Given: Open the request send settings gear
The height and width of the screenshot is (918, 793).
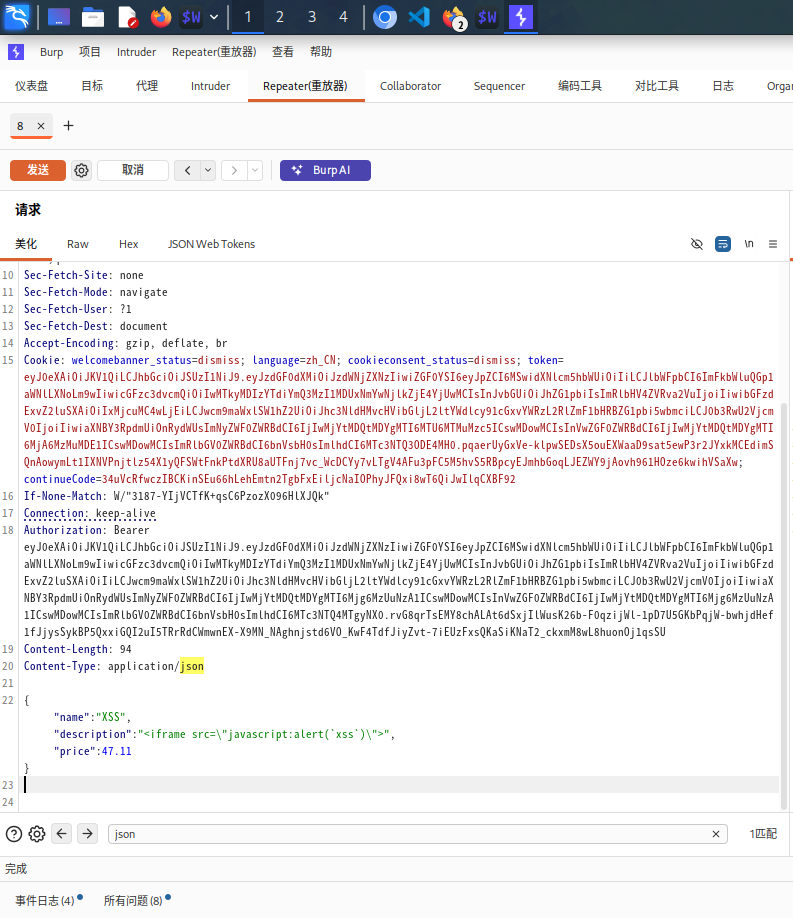Looking at the screenshot, I should click(x=81, y=170).
